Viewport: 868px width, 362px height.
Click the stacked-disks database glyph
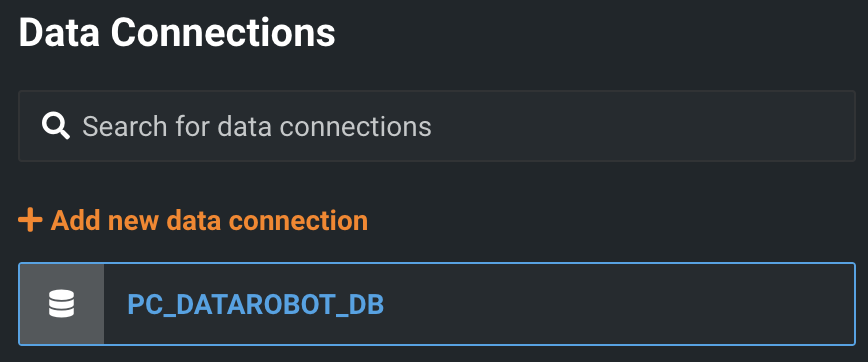61,304
